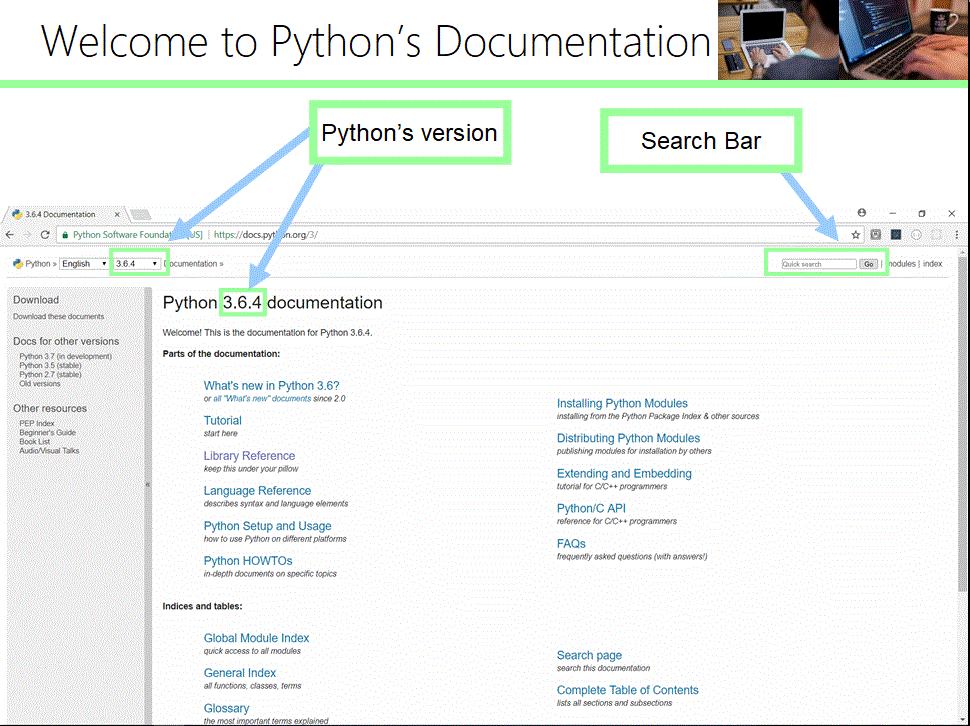970x726 pixels.
Task: Click the Python favicon on the browser tab
Action: click(x=18, y=214)
